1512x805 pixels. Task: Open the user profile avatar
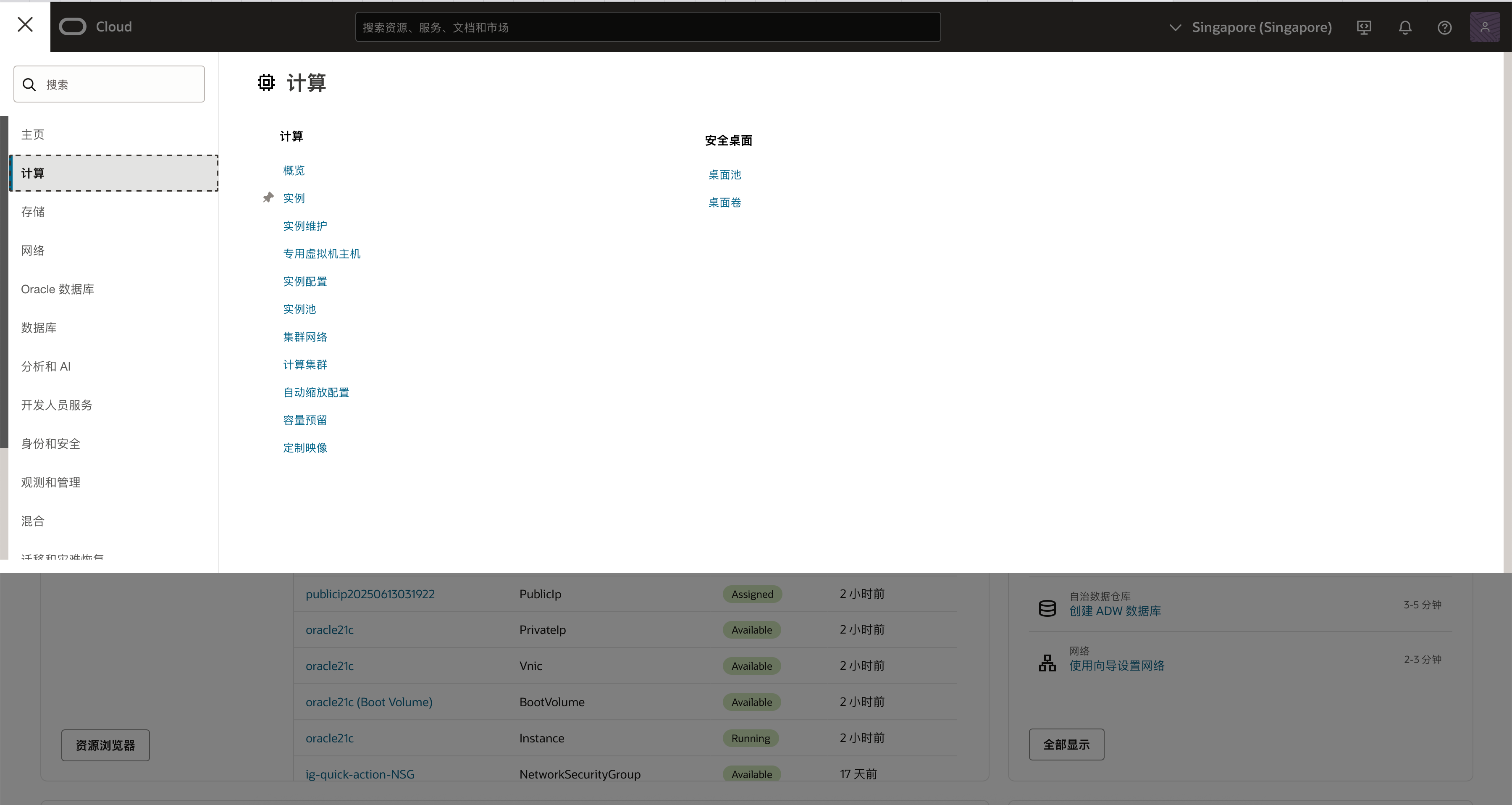pos(1484,27)
